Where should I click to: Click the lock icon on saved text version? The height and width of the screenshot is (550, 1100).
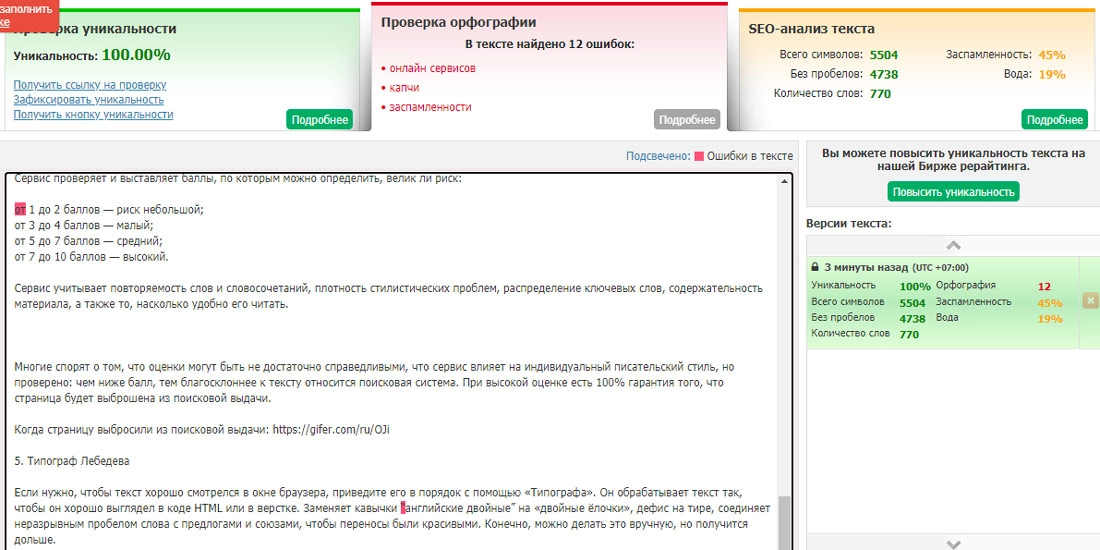click(815, 268)
